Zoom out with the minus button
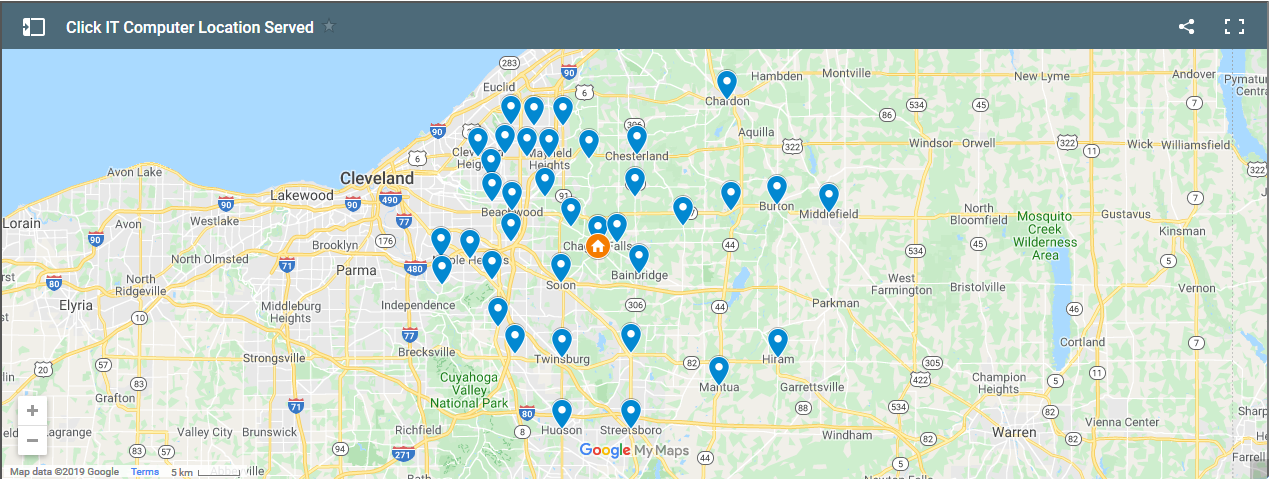The width and height of the screenshot is (1269, 479). pos(33,440)
